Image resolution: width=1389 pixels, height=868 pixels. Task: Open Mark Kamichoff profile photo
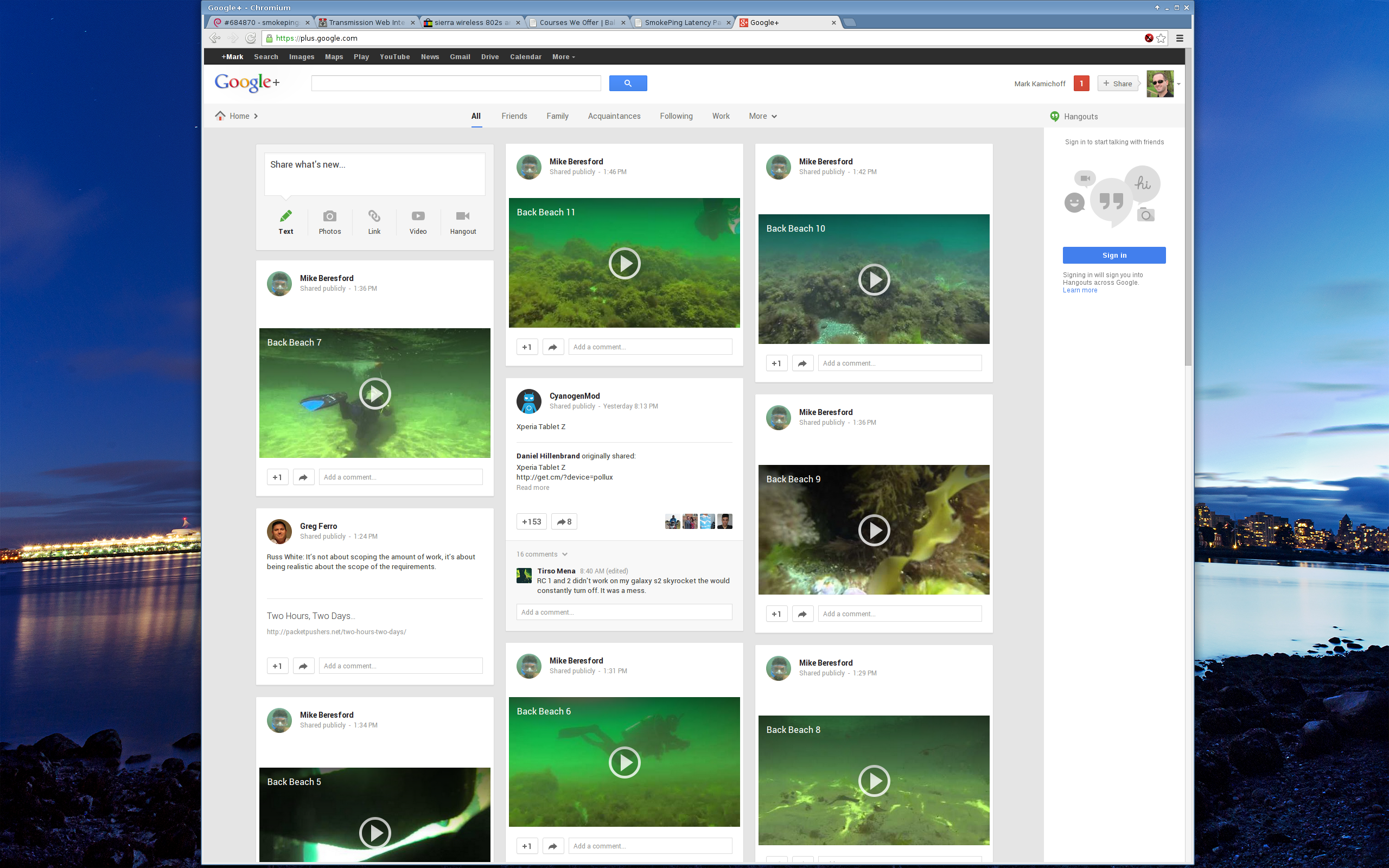click(x=1160, y=84)
